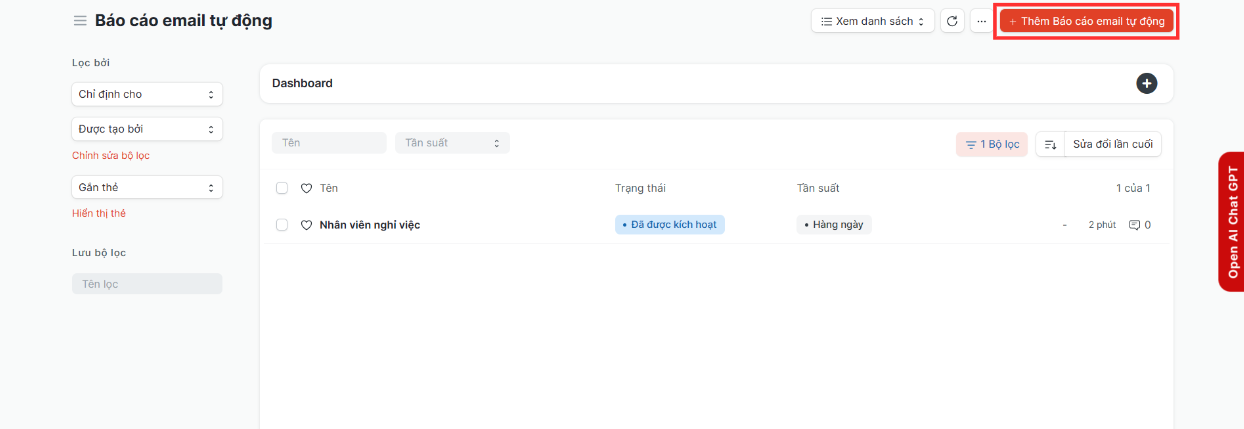Click the Dashboard plus icon
The height and width of the screenshot is (429, 1244).
click(1146, 83)
